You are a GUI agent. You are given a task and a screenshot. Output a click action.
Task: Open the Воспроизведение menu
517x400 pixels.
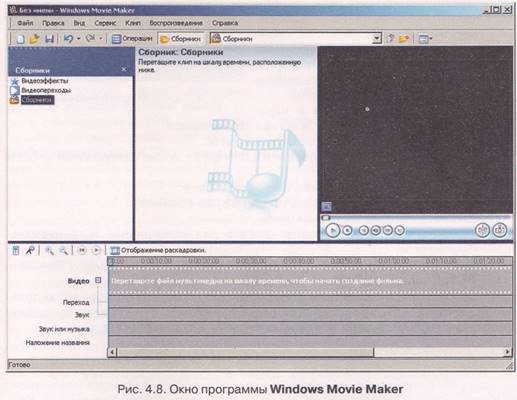pos(176,23)
